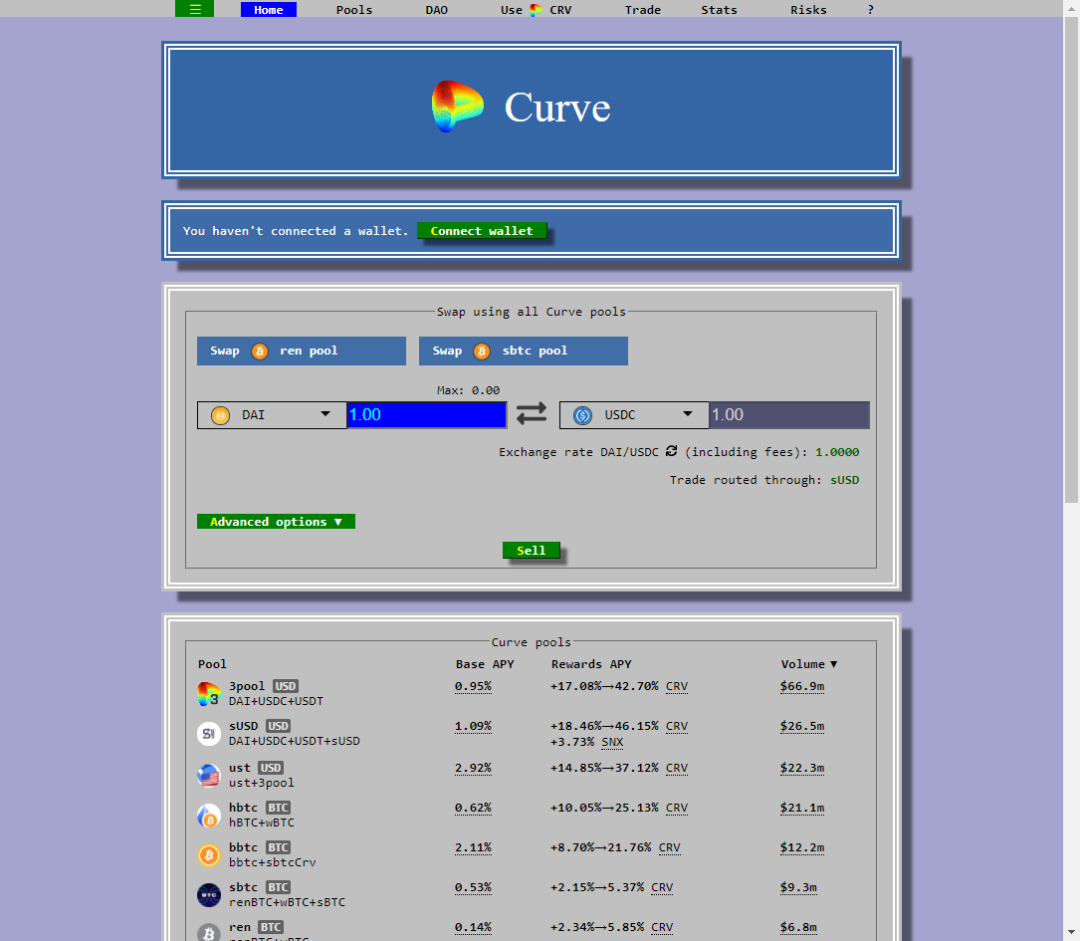
Task: Click the Base APY column header
Action: point(485,664)
